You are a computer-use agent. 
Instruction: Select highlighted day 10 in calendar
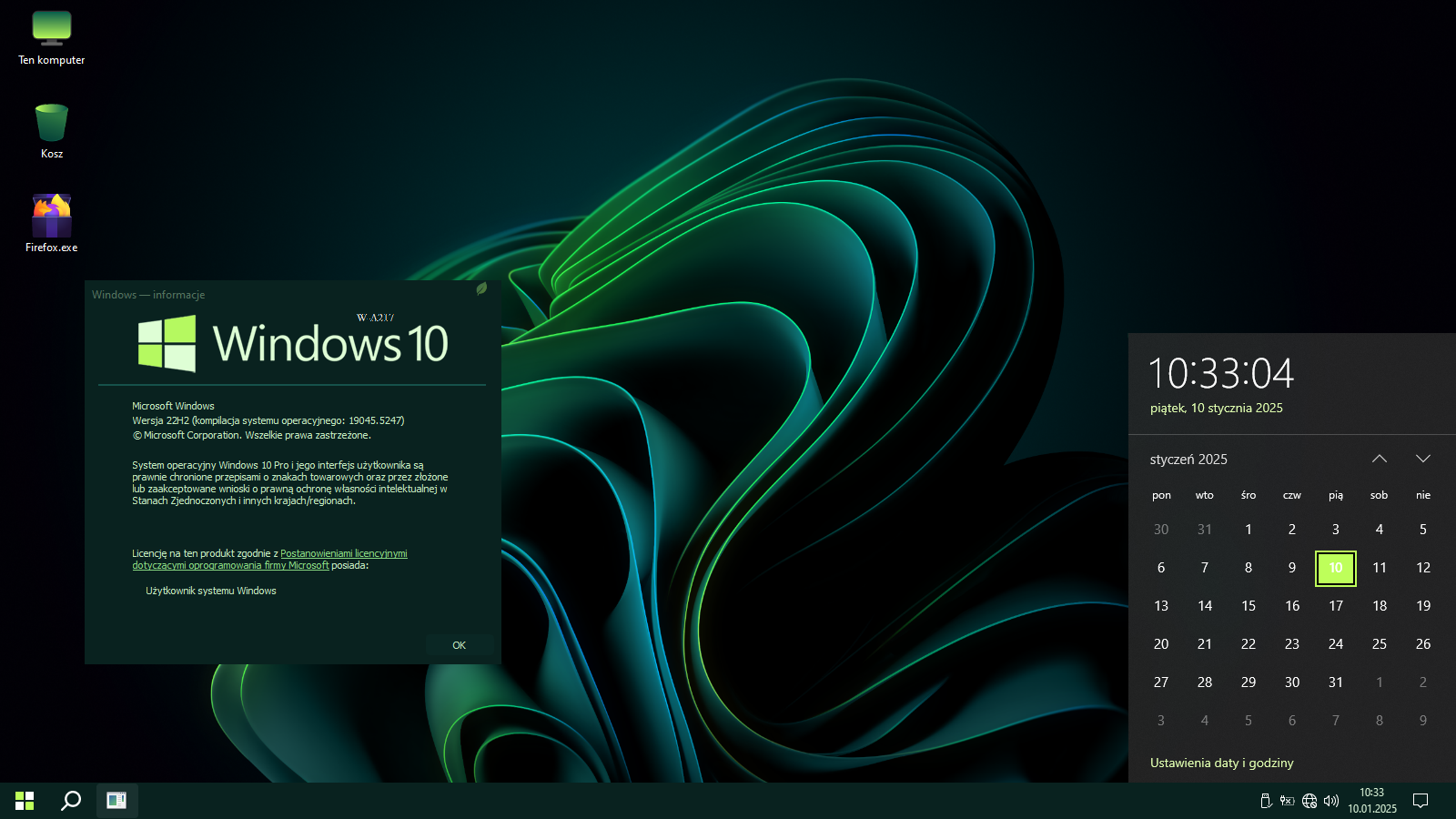(1336, 568)
